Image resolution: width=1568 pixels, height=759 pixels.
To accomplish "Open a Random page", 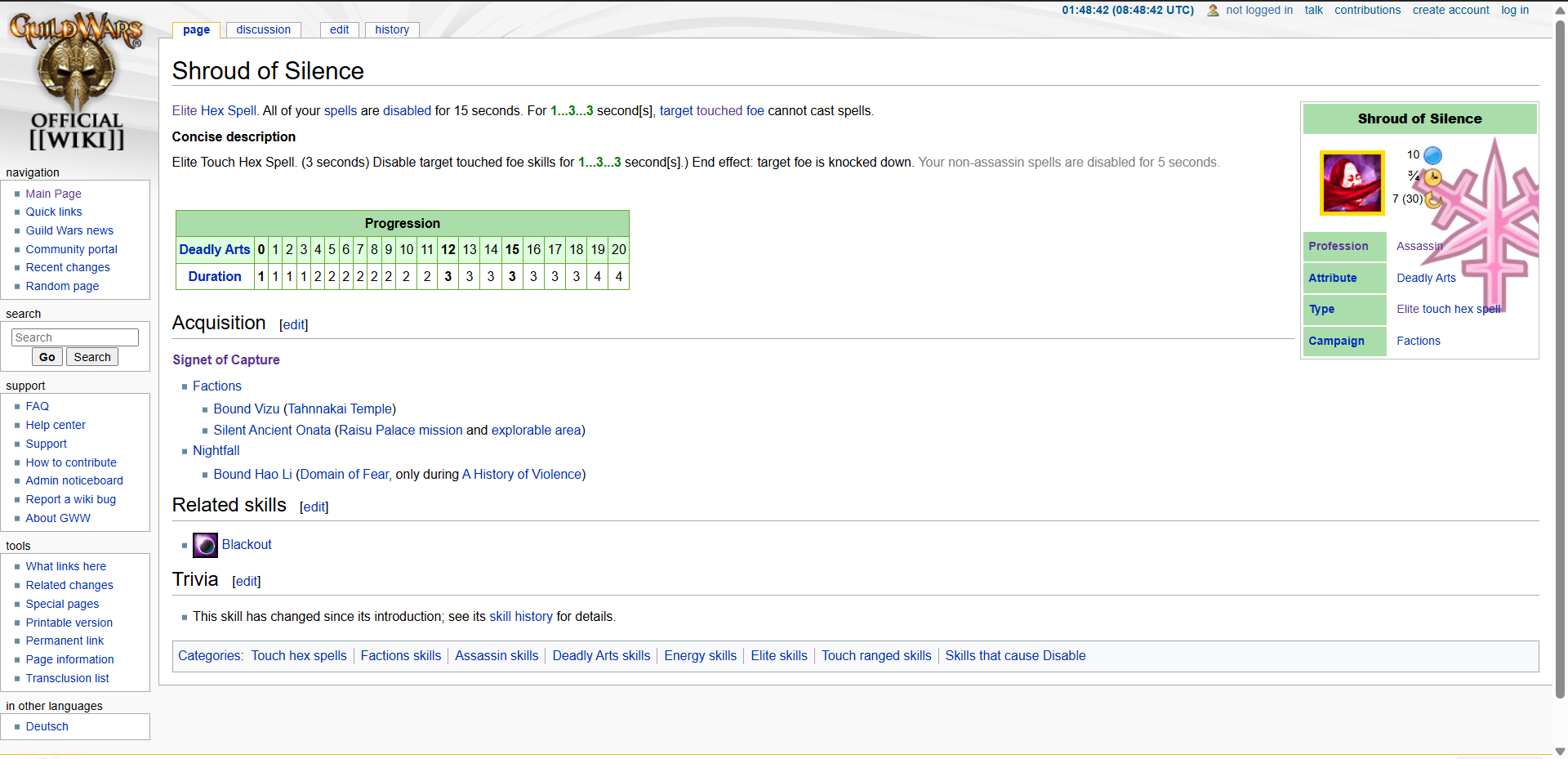I will pos(62,286).
